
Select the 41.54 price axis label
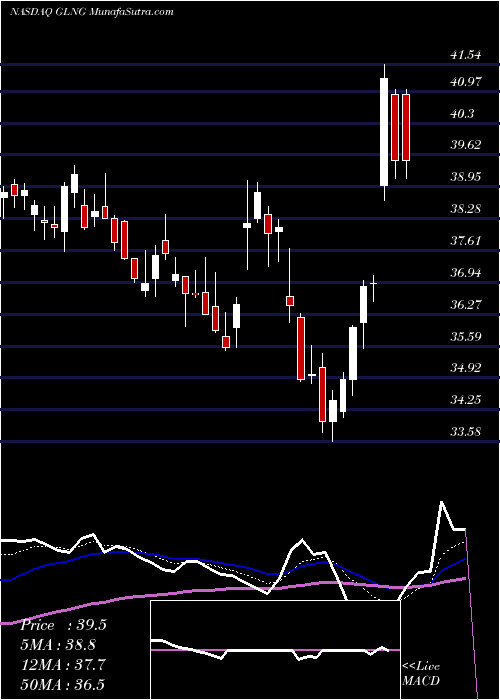point(466,55)
